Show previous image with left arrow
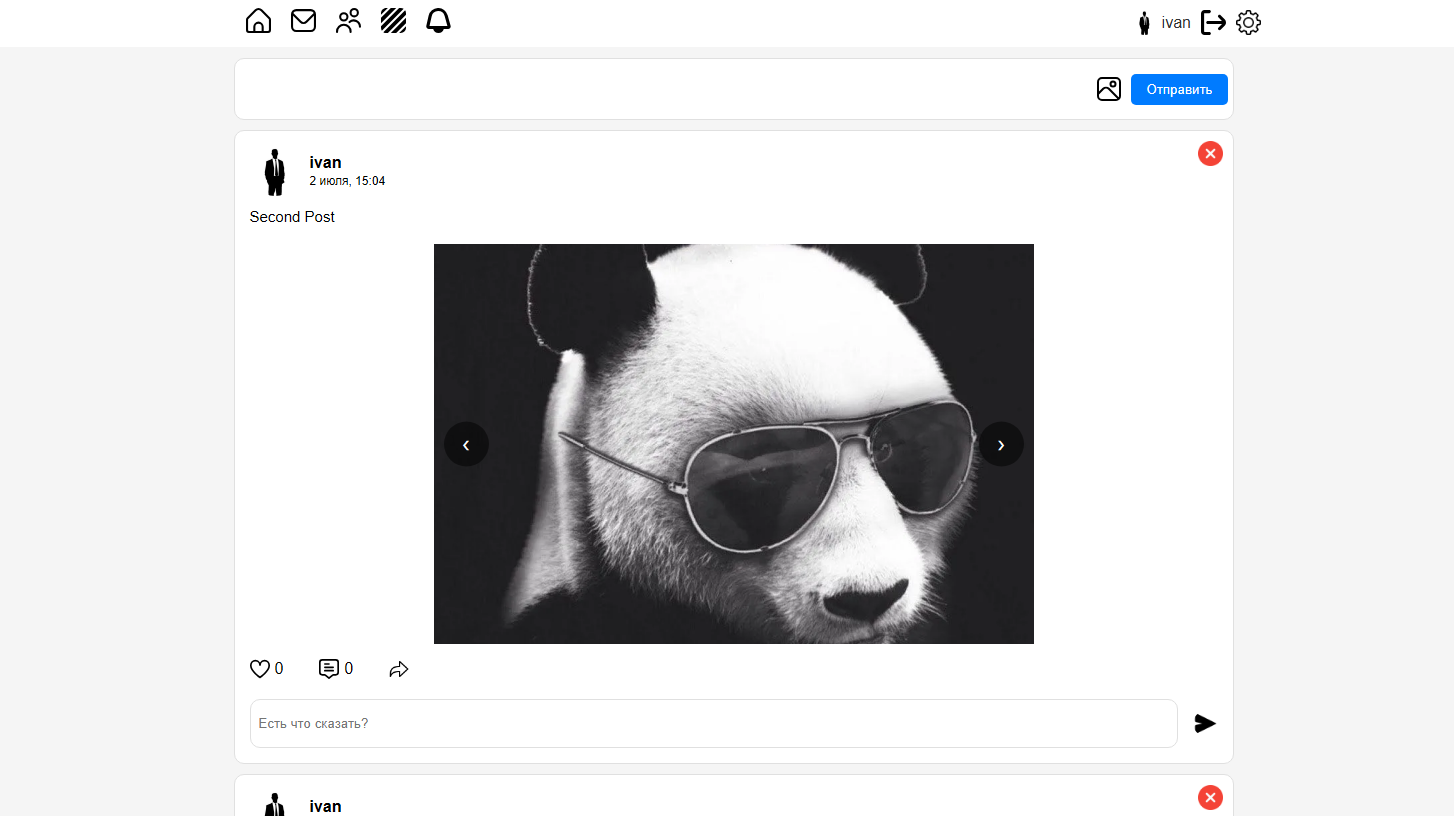1454x816 pixels. coord(466,444)
